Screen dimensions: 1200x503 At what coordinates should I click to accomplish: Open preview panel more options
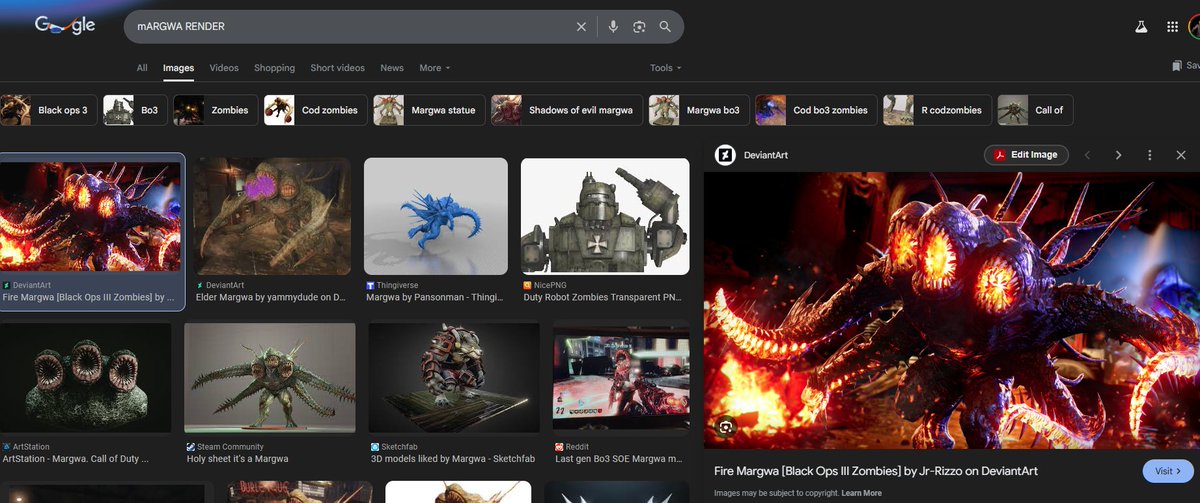(1150, 155)
